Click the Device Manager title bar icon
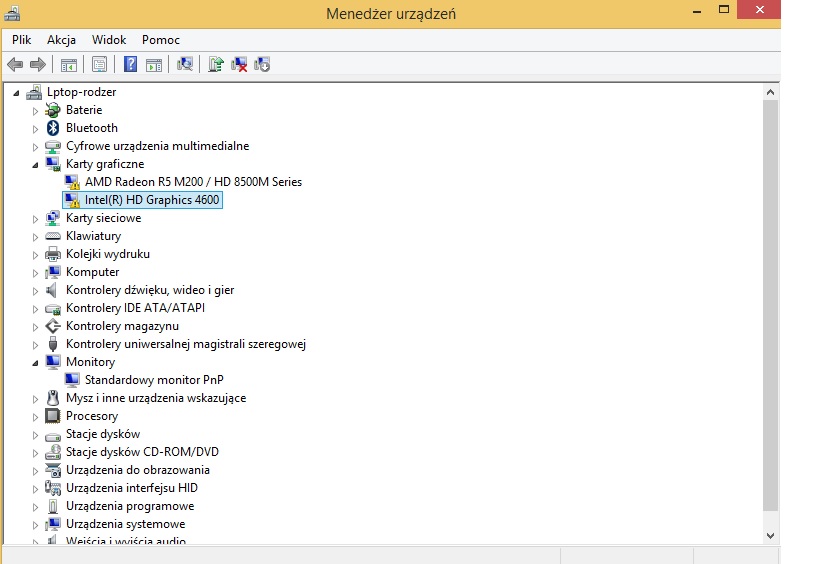The width and height of the screenshot is (819, 564). pos(12,13)
